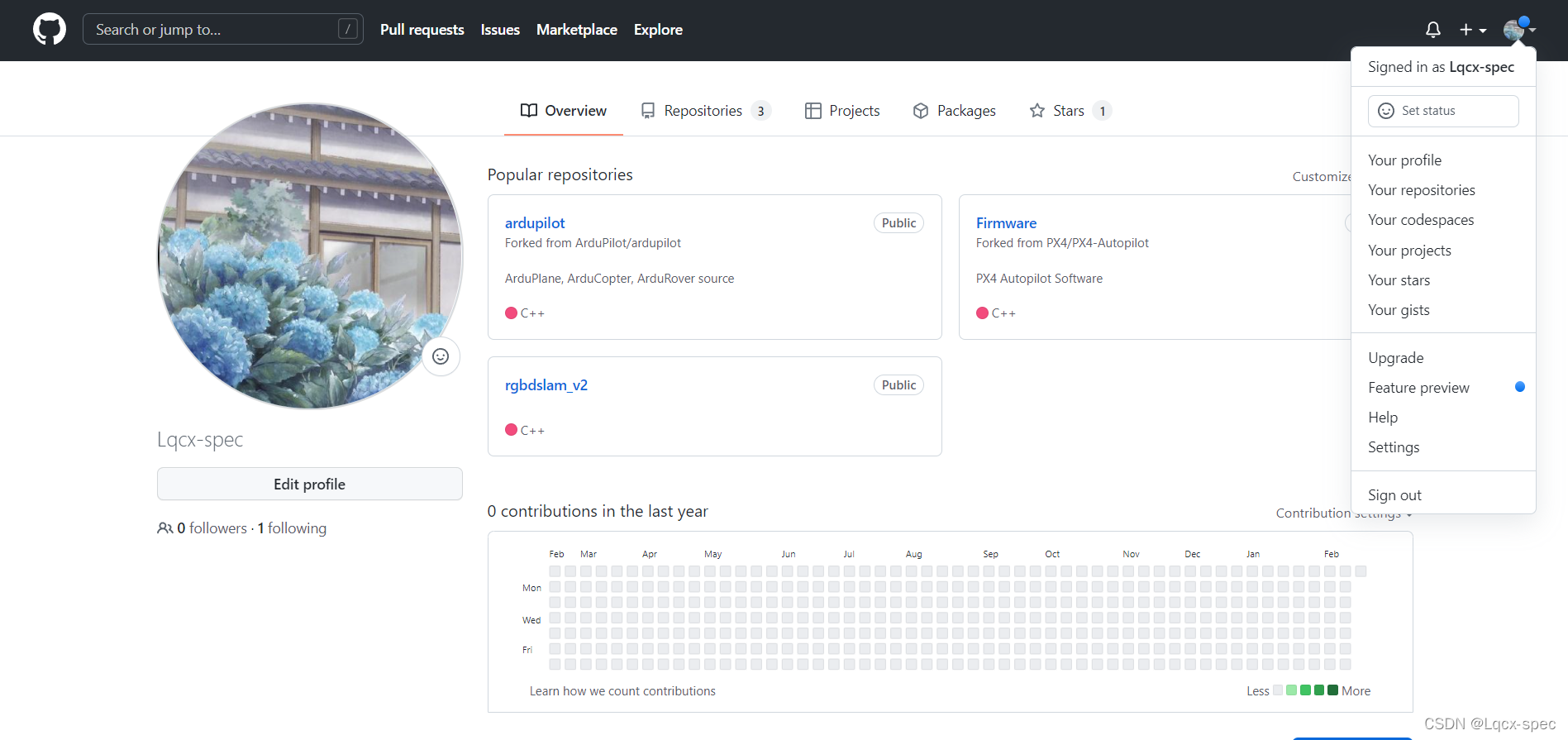Screen dimensions: 1568x740
Task: Click the star icon beside Stars
Action: [1037, 111]
